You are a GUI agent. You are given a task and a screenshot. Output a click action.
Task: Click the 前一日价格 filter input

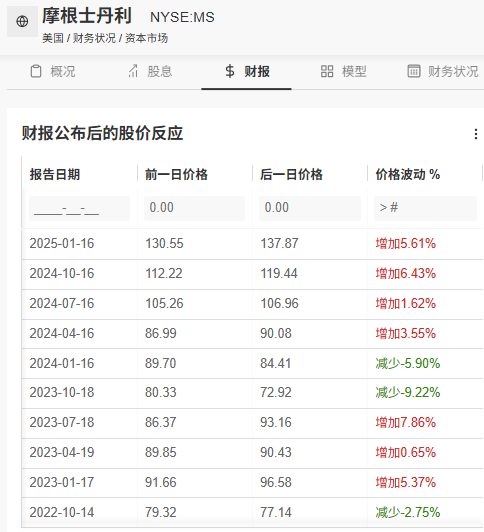[x=194, y=208]
